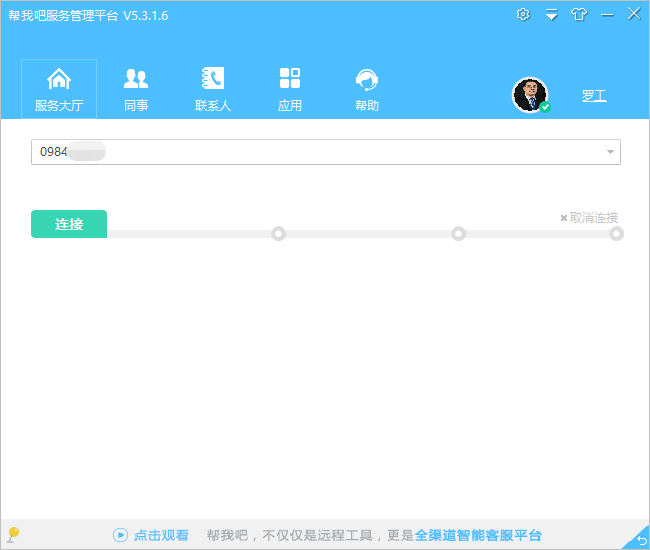Click the green online status badge

coord(545,107)
